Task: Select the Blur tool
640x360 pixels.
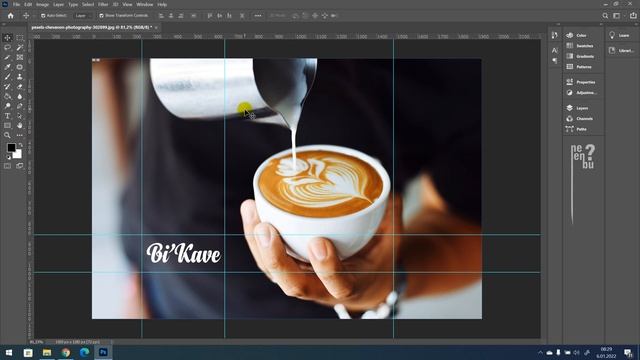Action: 20,96
